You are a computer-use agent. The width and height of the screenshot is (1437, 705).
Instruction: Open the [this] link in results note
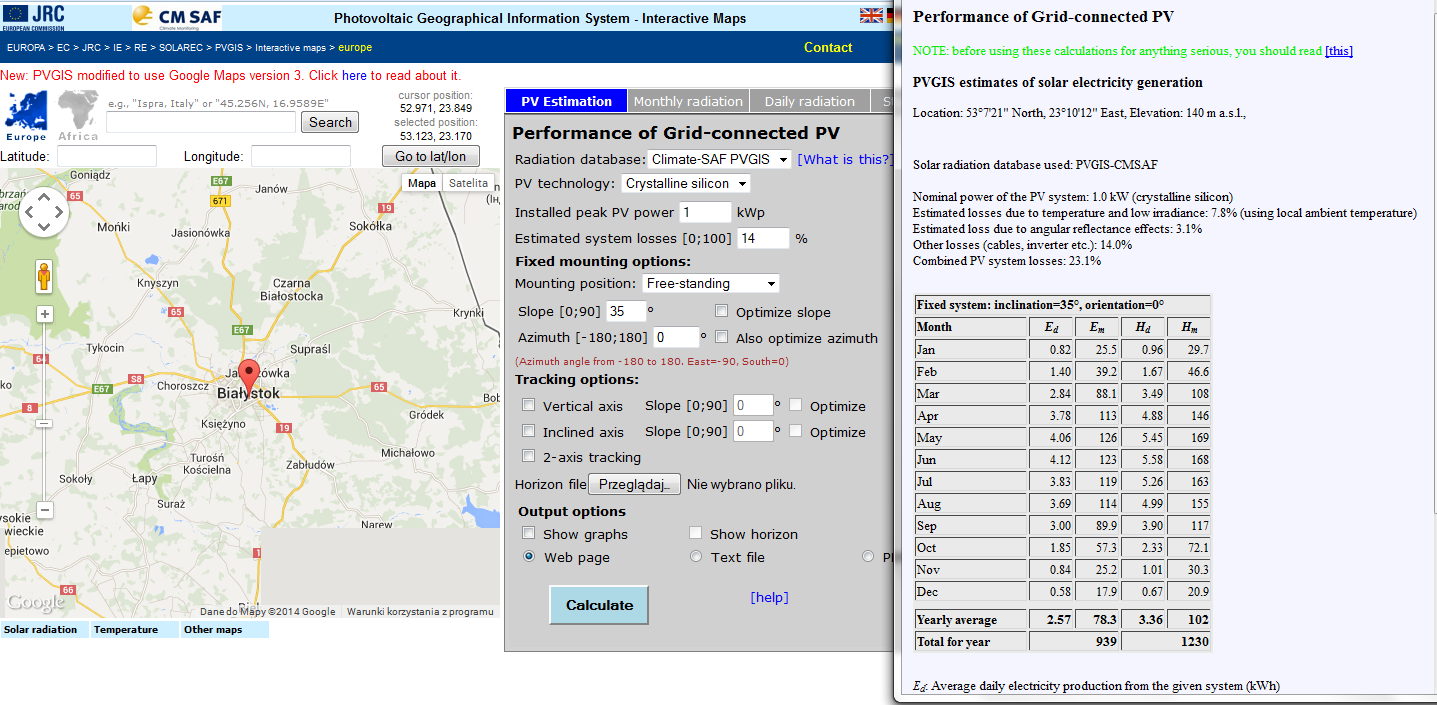point(1339,51)
